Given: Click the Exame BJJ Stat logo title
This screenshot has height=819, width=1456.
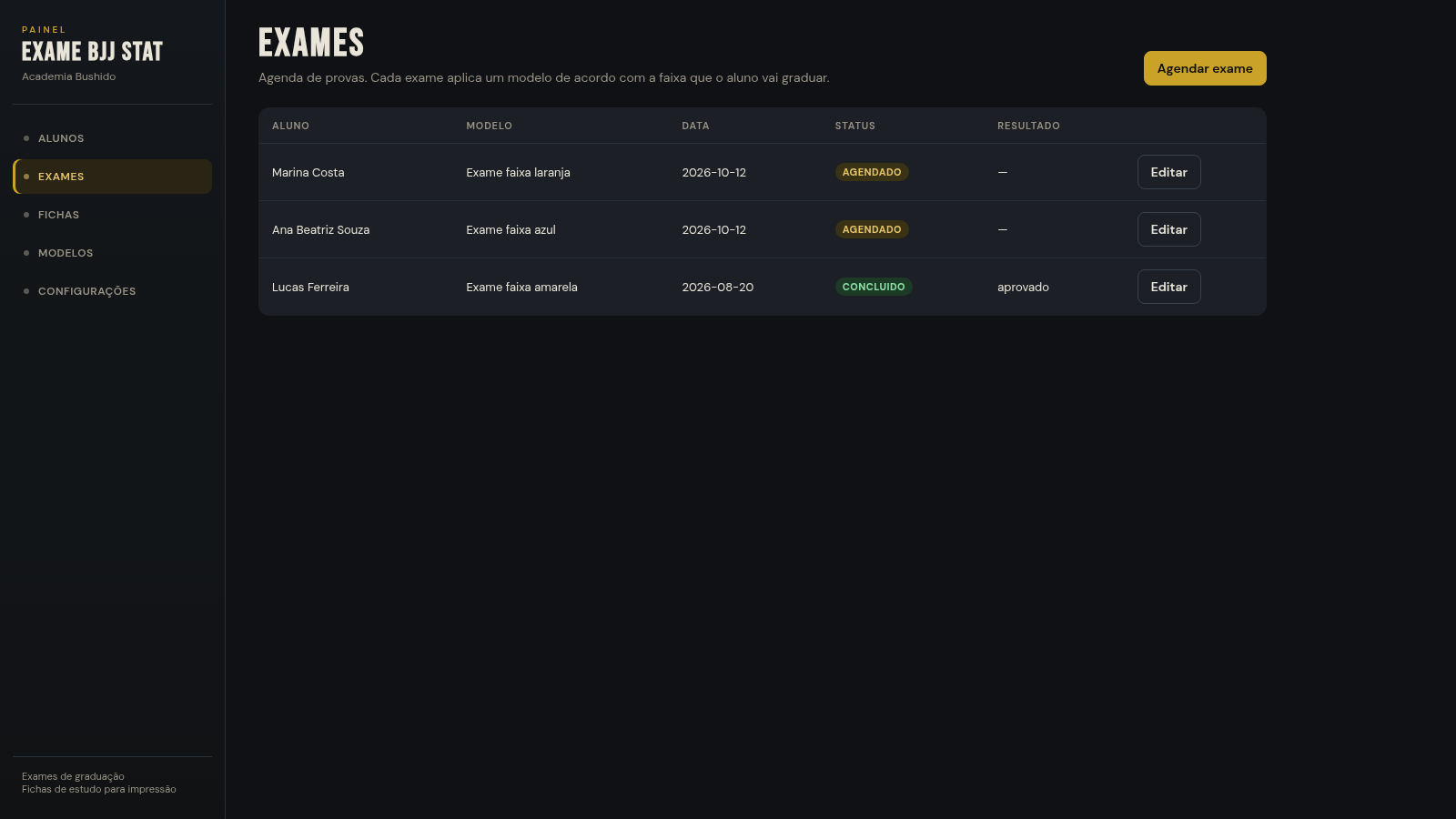Looking at the screenshot, I should point(92,52).
